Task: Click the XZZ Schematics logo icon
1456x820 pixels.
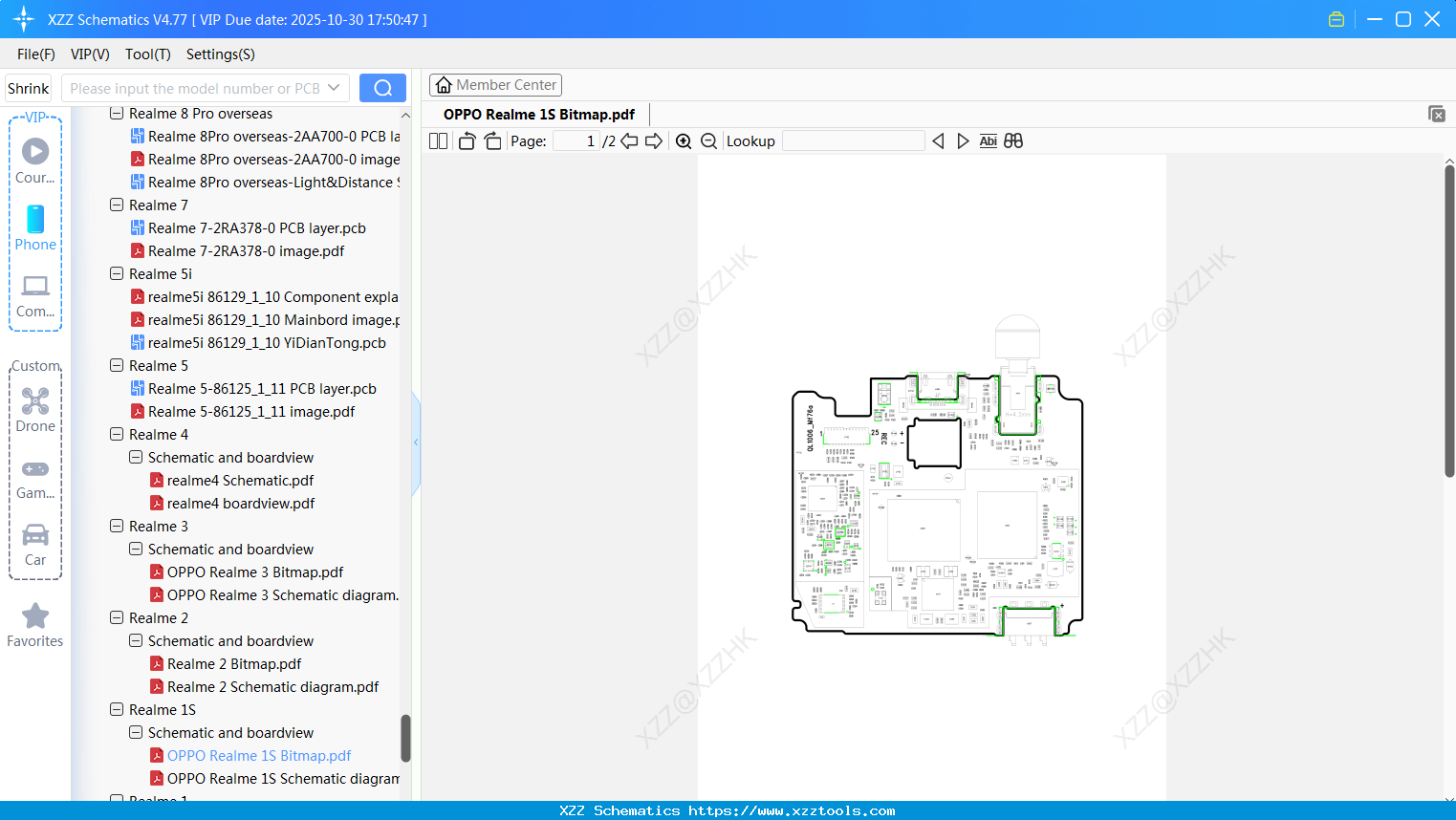Action: pos(24,19)
